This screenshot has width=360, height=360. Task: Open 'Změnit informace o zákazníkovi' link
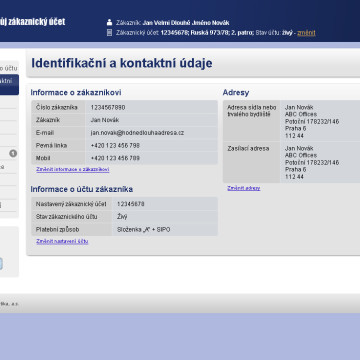click(x=73, y=169)
